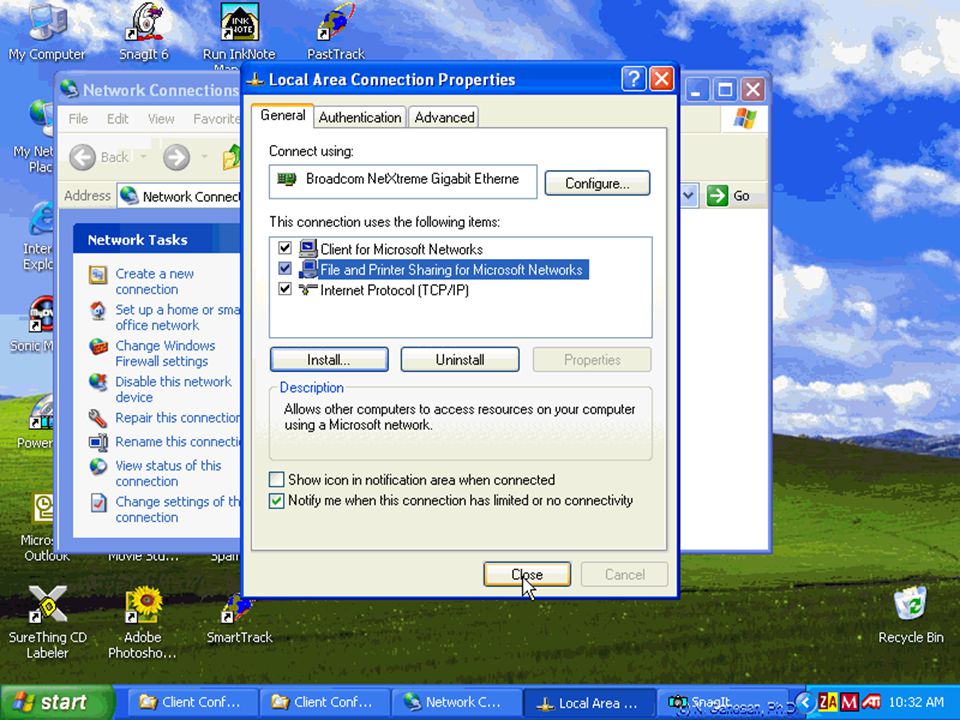Open File menu in Network Connections

[78, 119]
